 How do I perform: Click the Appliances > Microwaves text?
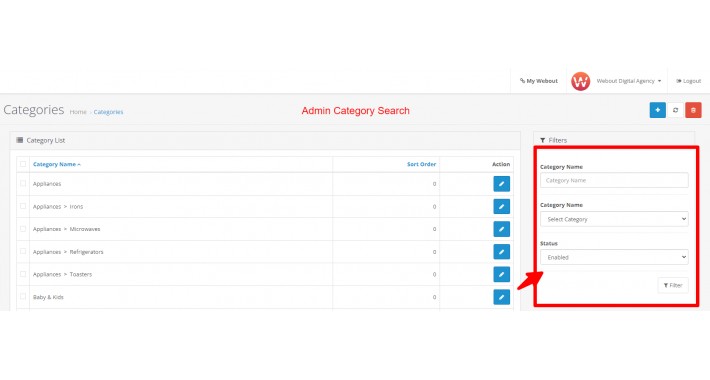point(67,229)
